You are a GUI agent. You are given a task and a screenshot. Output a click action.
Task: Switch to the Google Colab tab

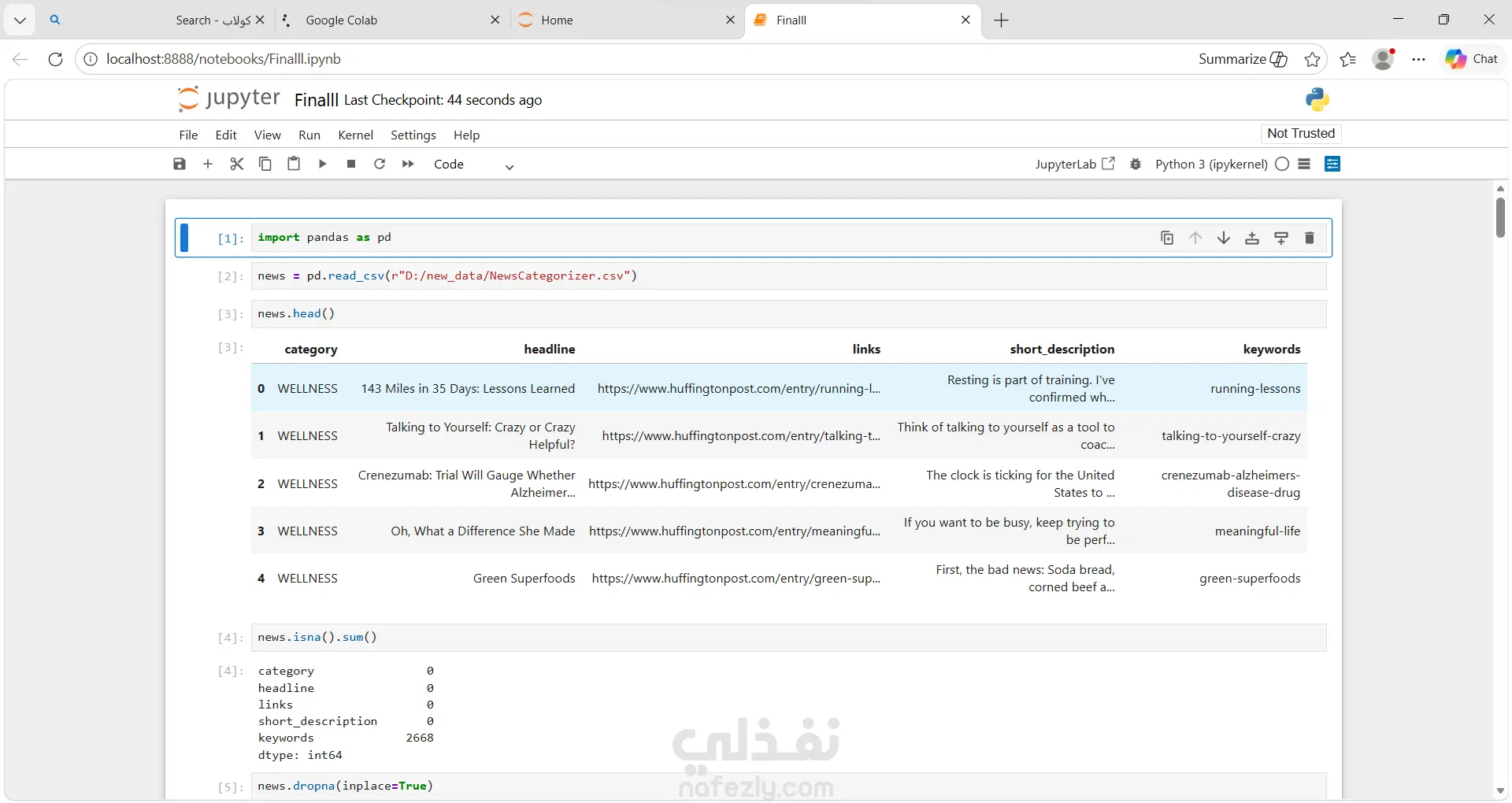(391, 20)
